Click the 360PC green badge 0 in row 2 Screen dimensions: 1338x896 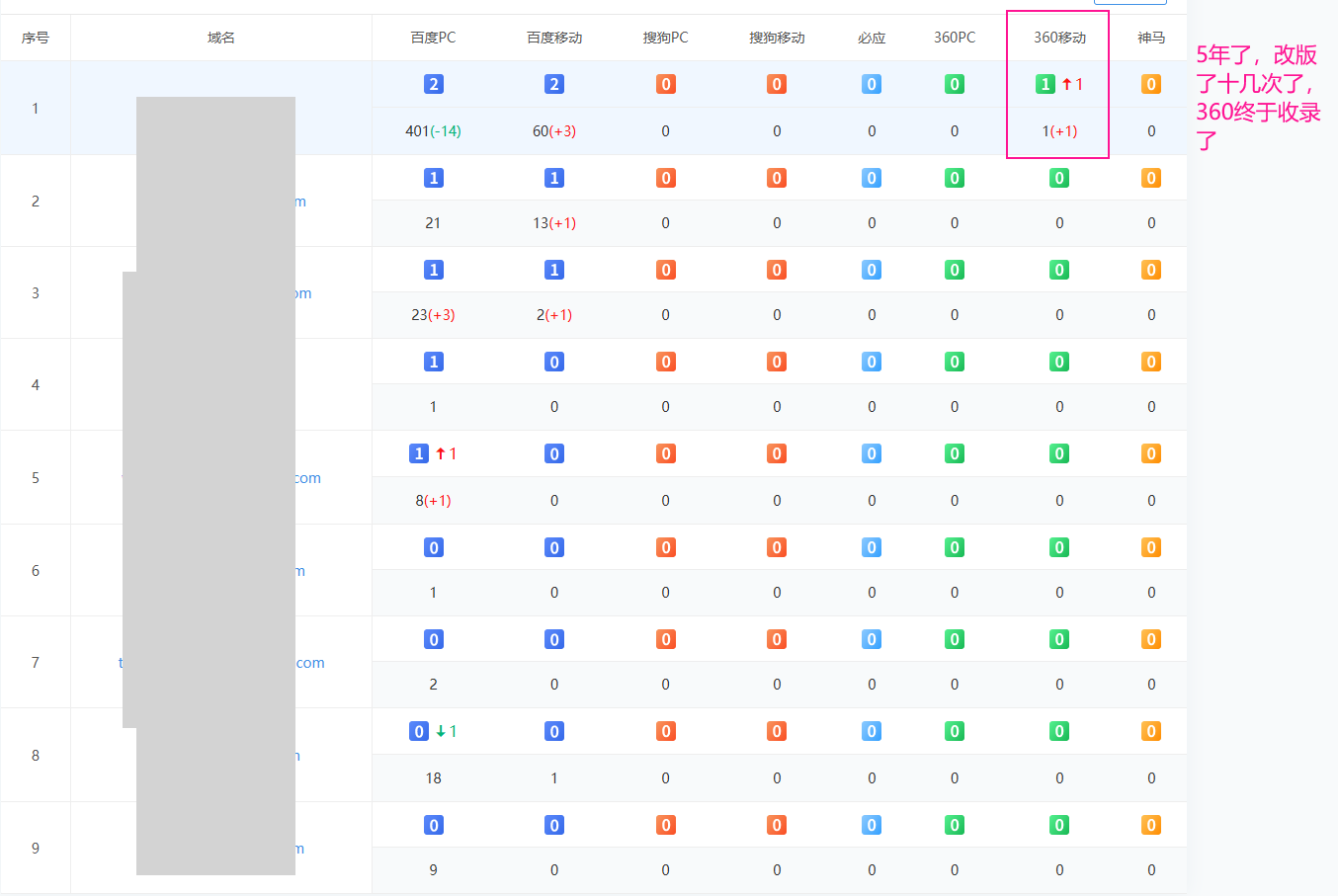tap(955, 178)
